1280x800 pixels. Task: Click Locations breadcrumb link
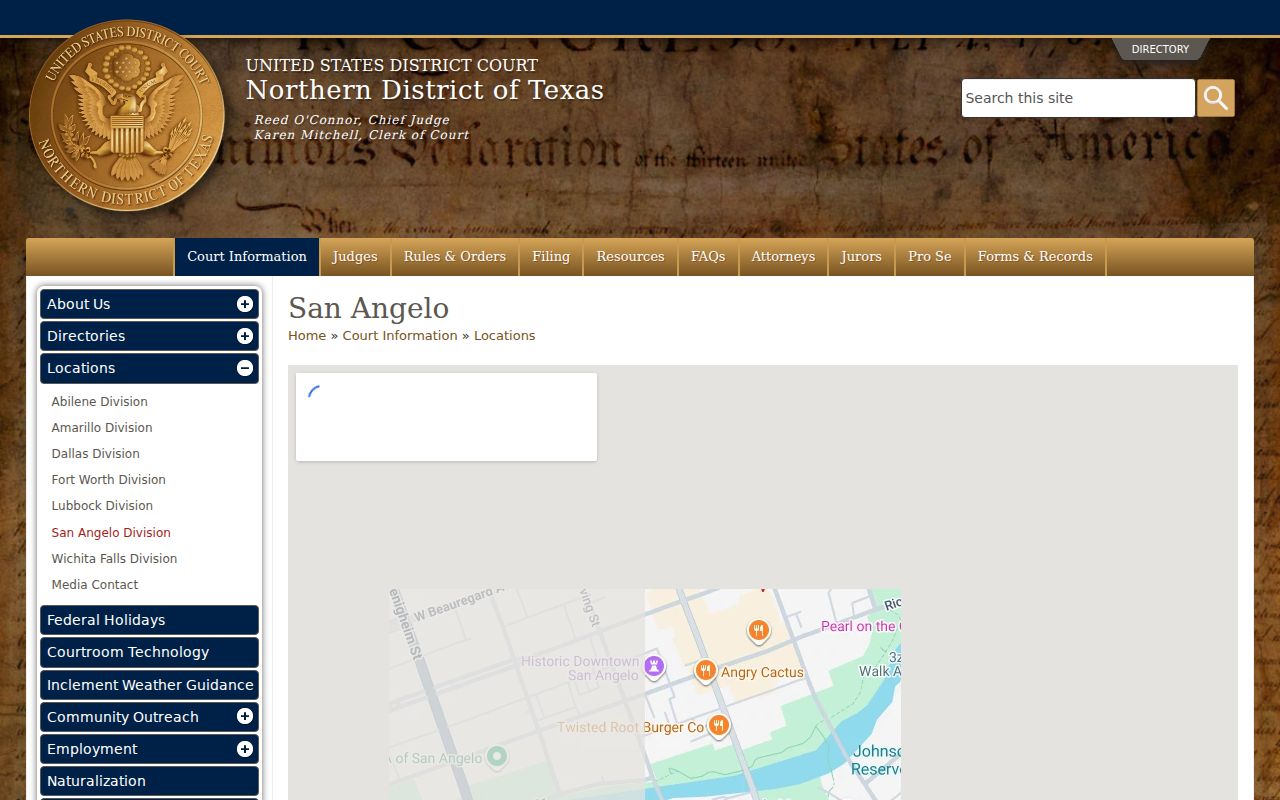pyautogui.click(x=504, y=336)
